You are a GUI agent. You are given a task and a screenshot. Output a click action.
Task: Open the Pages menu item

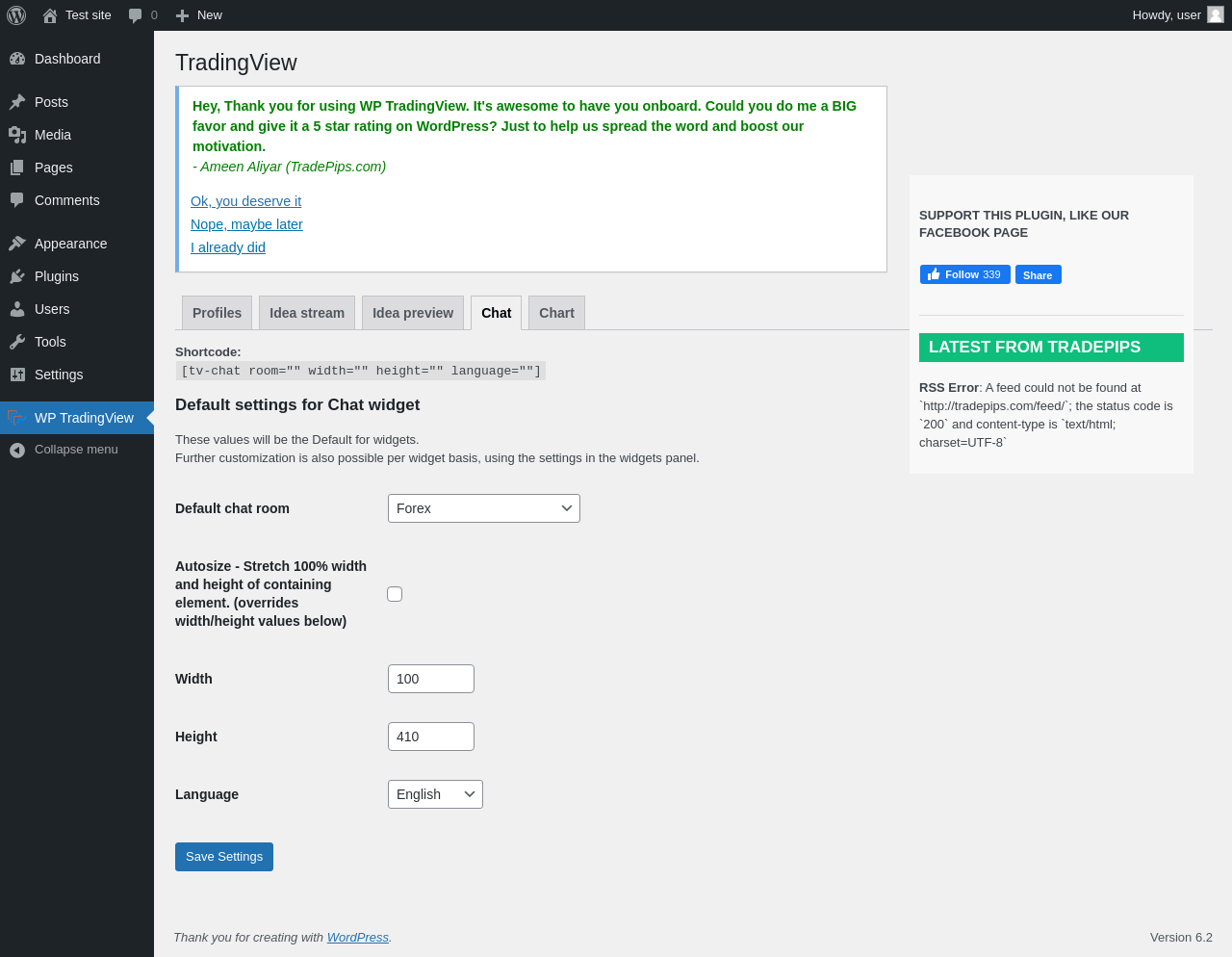(77, 168)
